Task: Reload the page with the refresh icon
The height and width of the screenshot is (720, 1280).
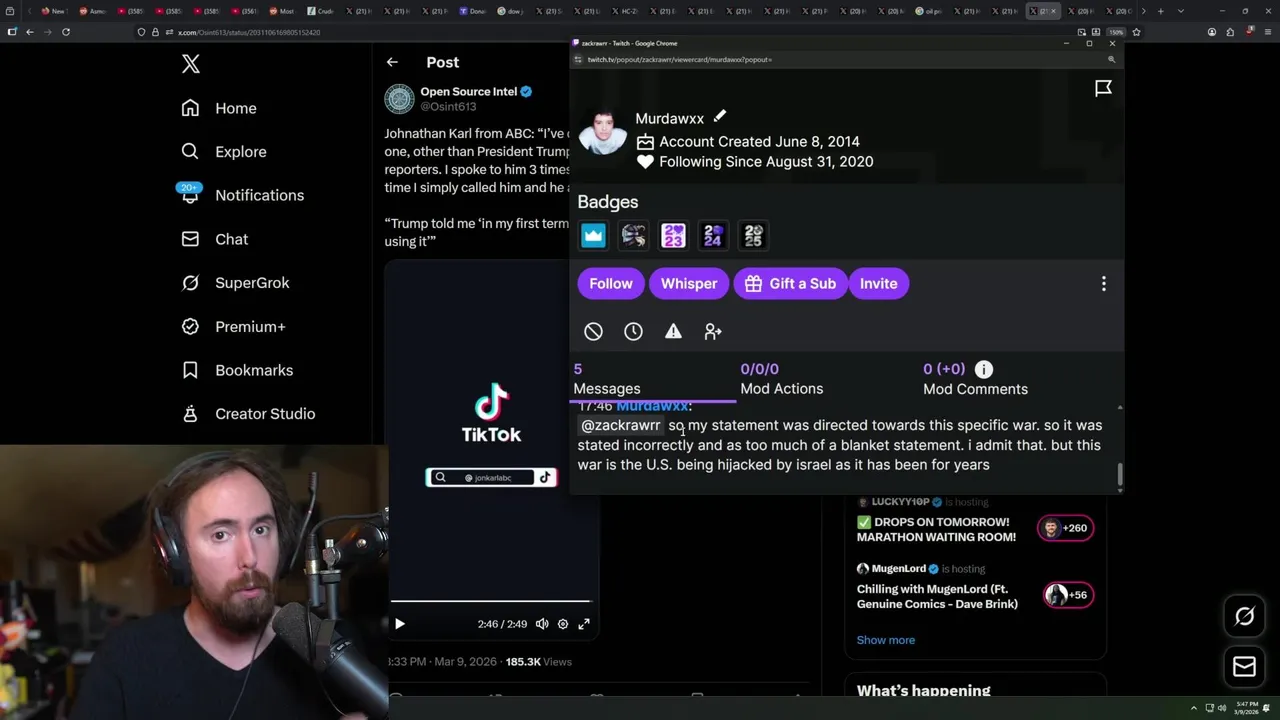Action: click(x=66, y=32)
